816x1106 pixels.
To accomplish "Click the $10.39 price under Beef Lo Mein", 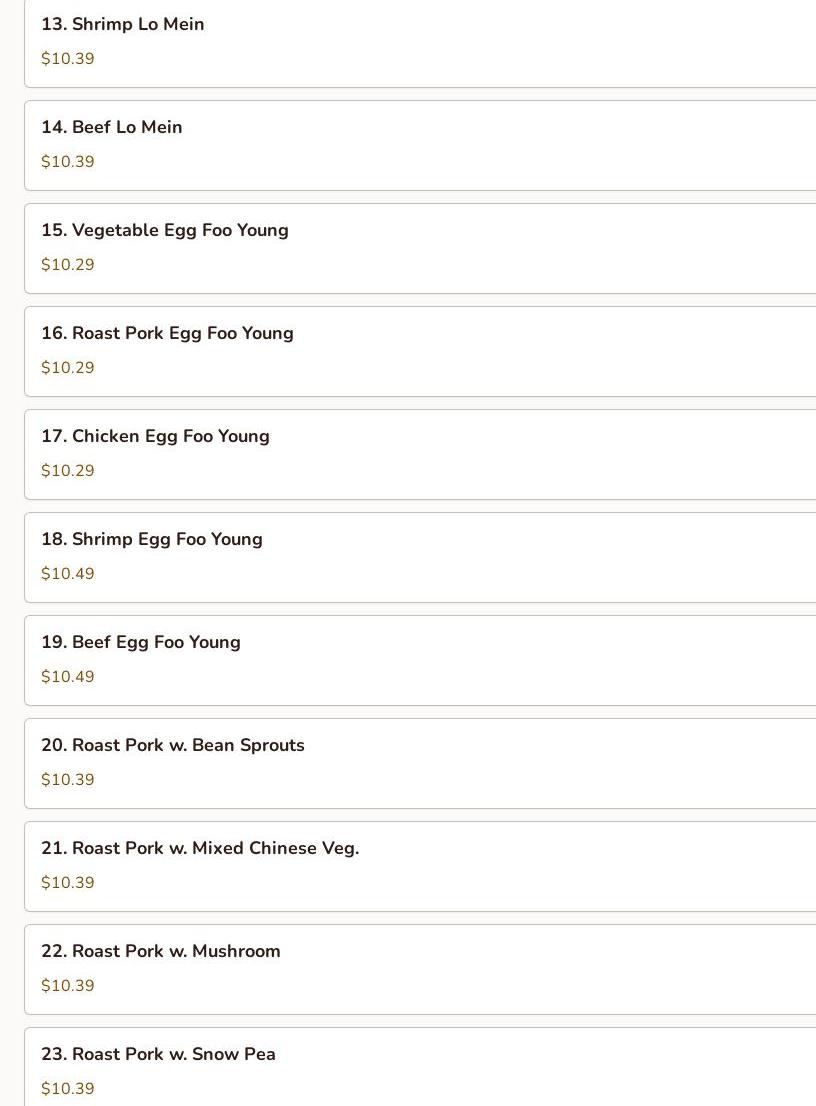I will point(68,162).
